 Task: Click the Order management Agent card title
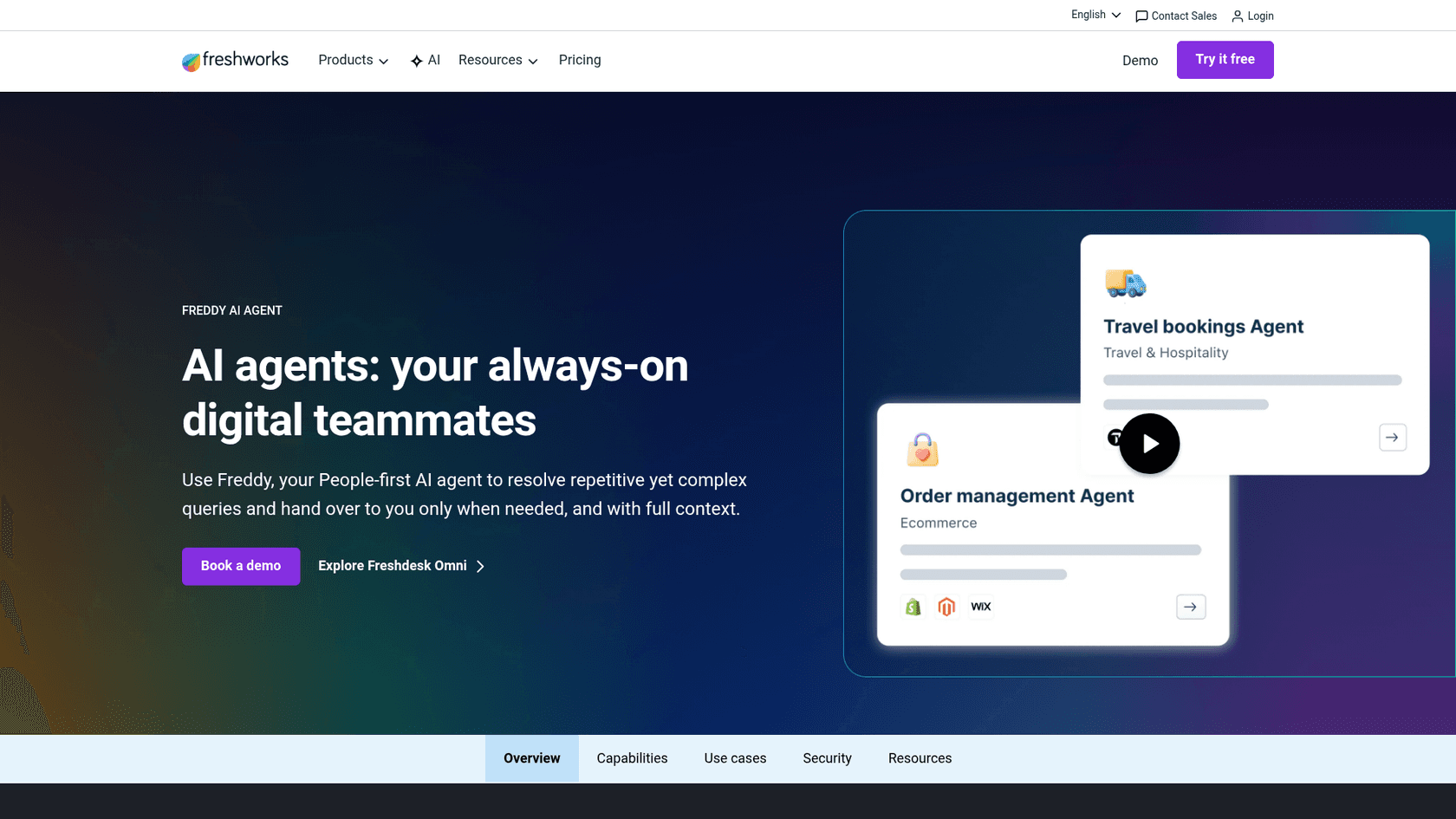click(1017, 496)
